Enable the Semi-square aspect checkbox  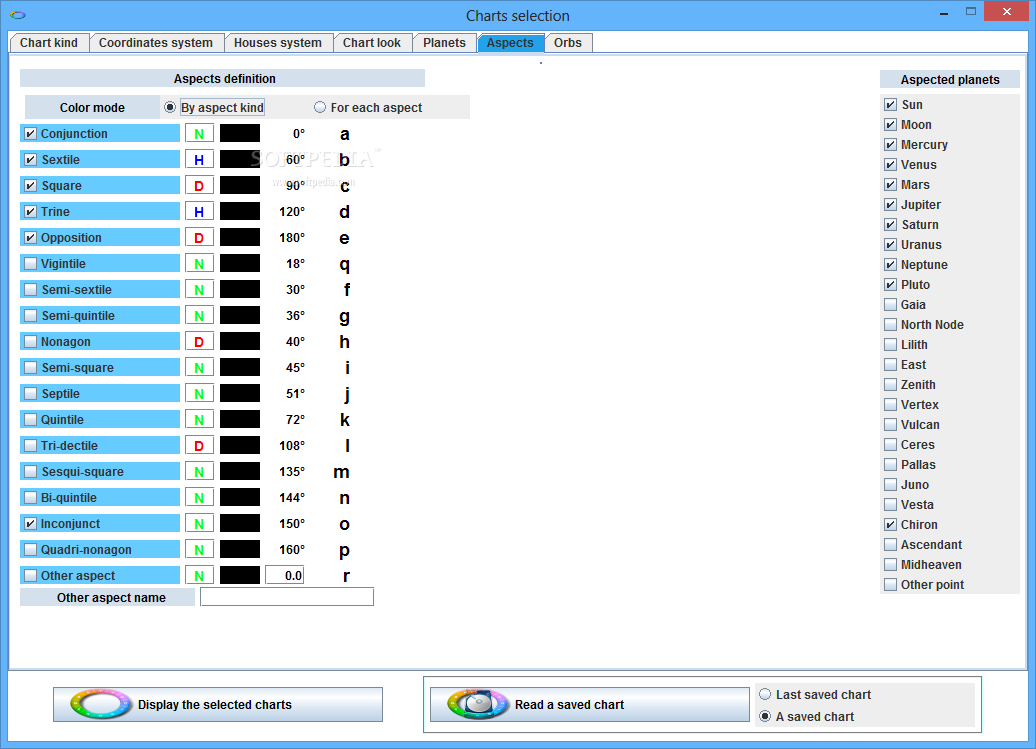point(30,367)
